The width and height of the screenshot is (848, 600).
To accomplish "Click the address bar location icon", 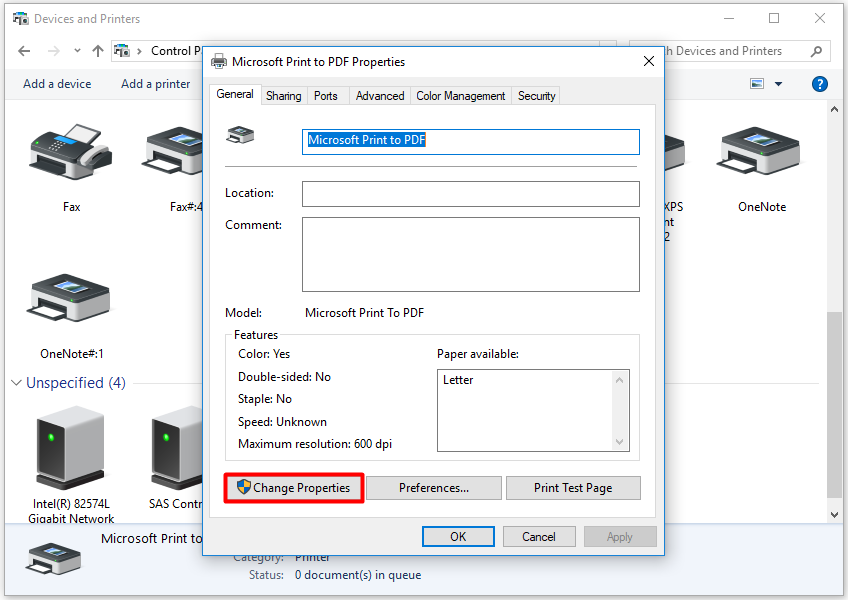I will (122, 51).
